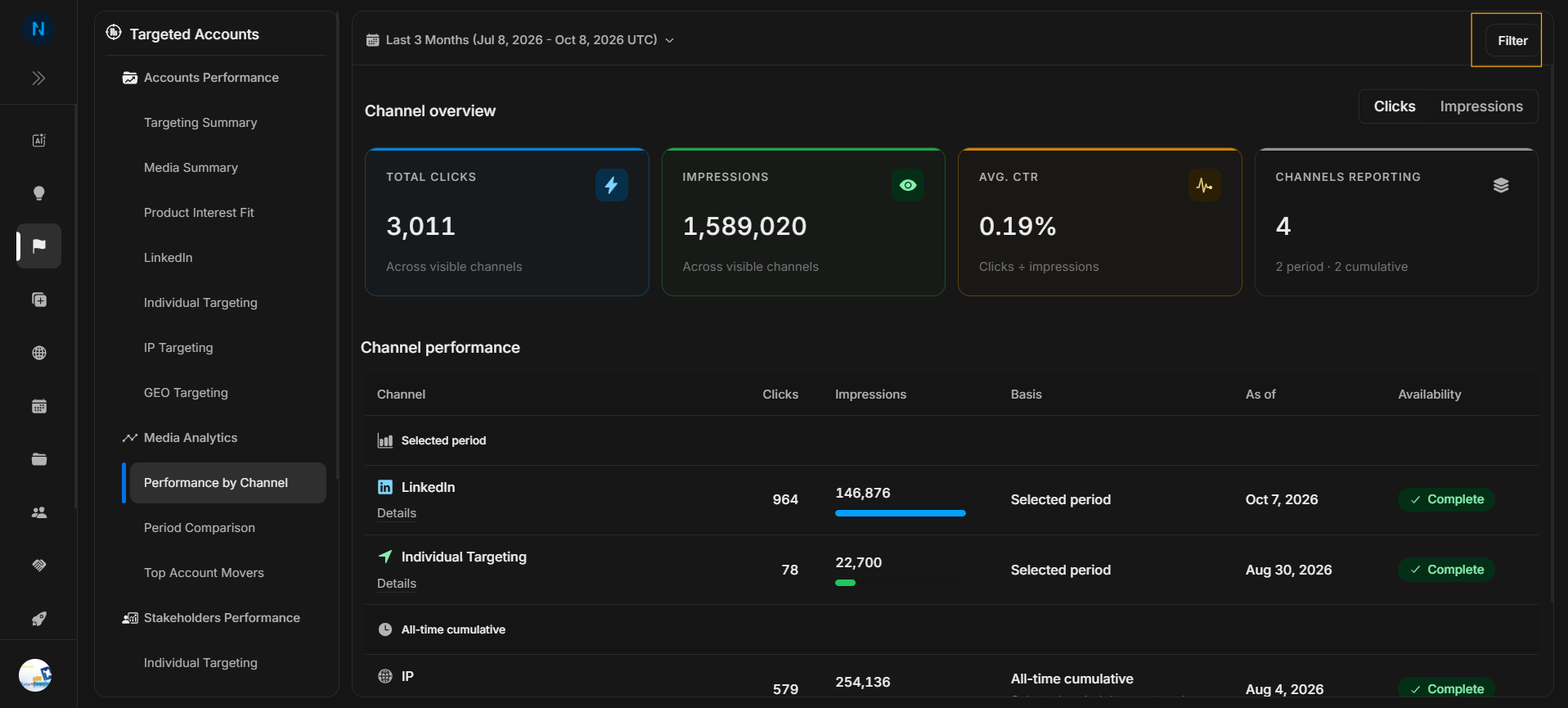This screenshot has height=708, width=1568.
Task: Open Top Account Movers
Action: [204, 573]
